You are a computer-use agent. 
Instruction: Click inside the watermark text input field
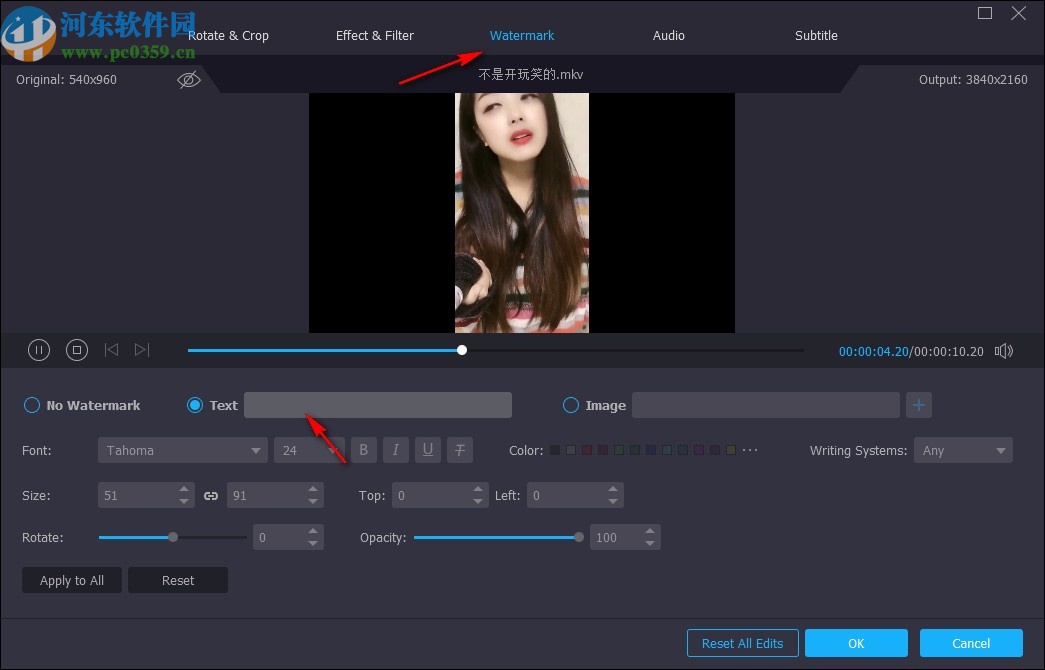(378, 404)
